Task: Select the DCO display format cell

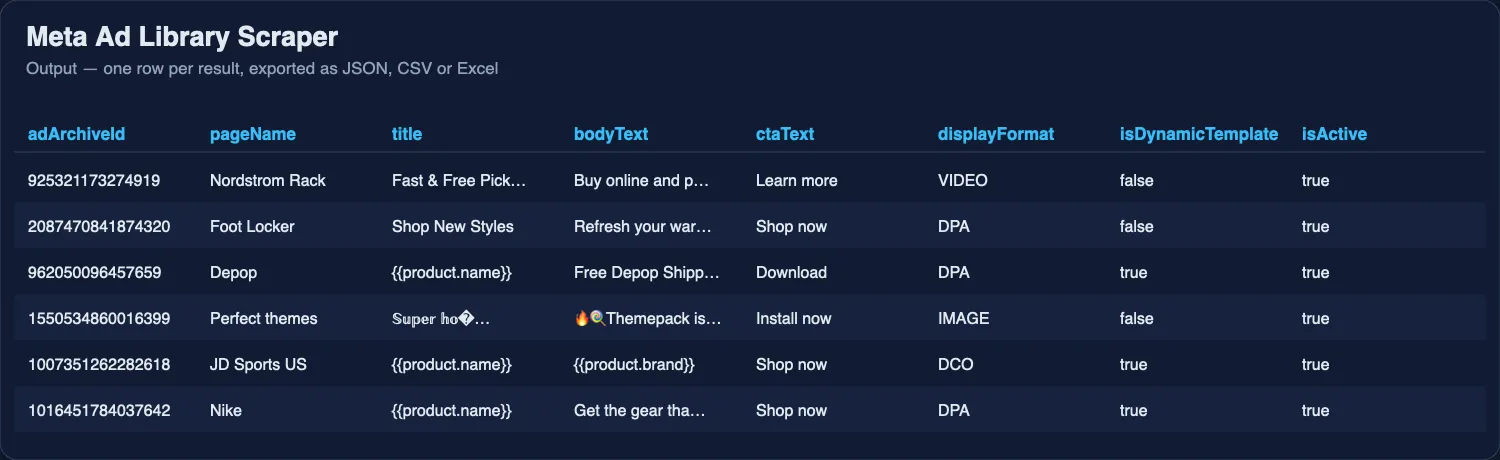Action: [x=956, y=365]
